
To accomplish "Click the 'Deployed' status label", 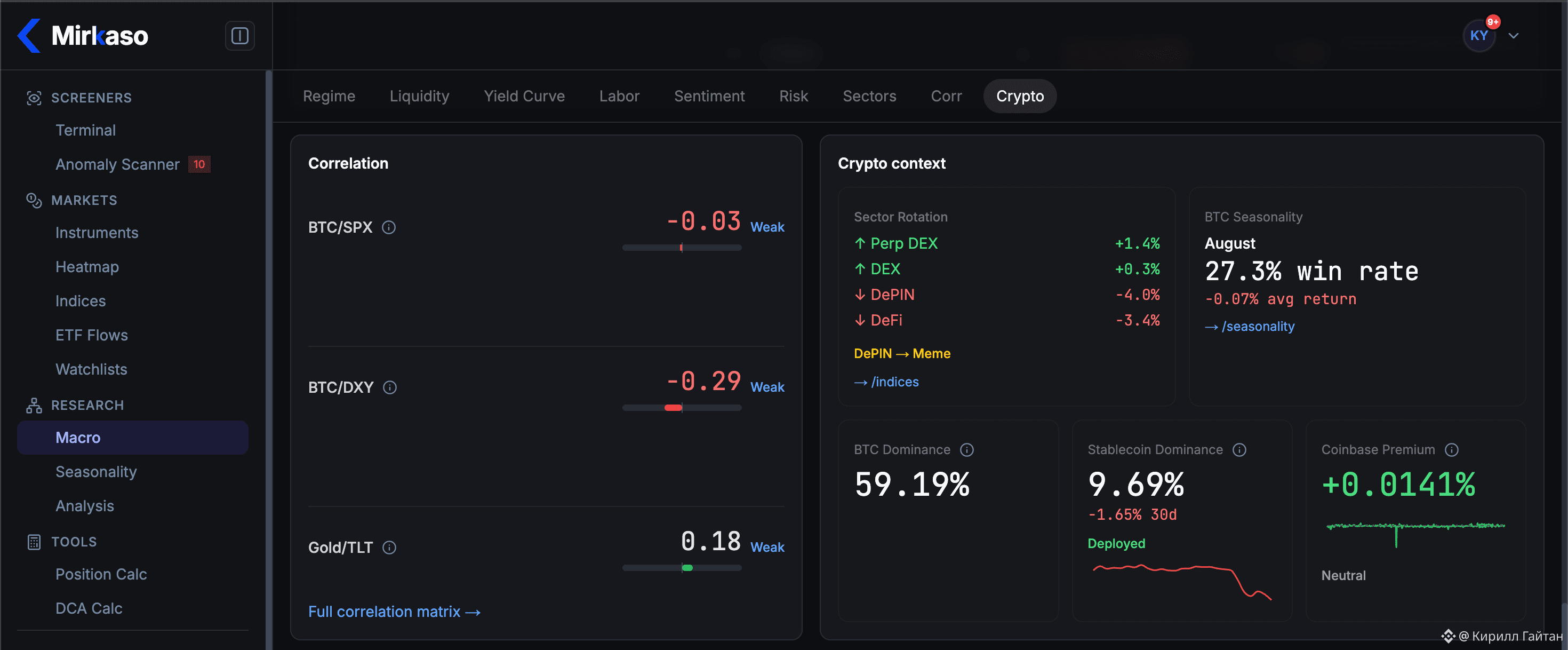I will (1116, 543).
